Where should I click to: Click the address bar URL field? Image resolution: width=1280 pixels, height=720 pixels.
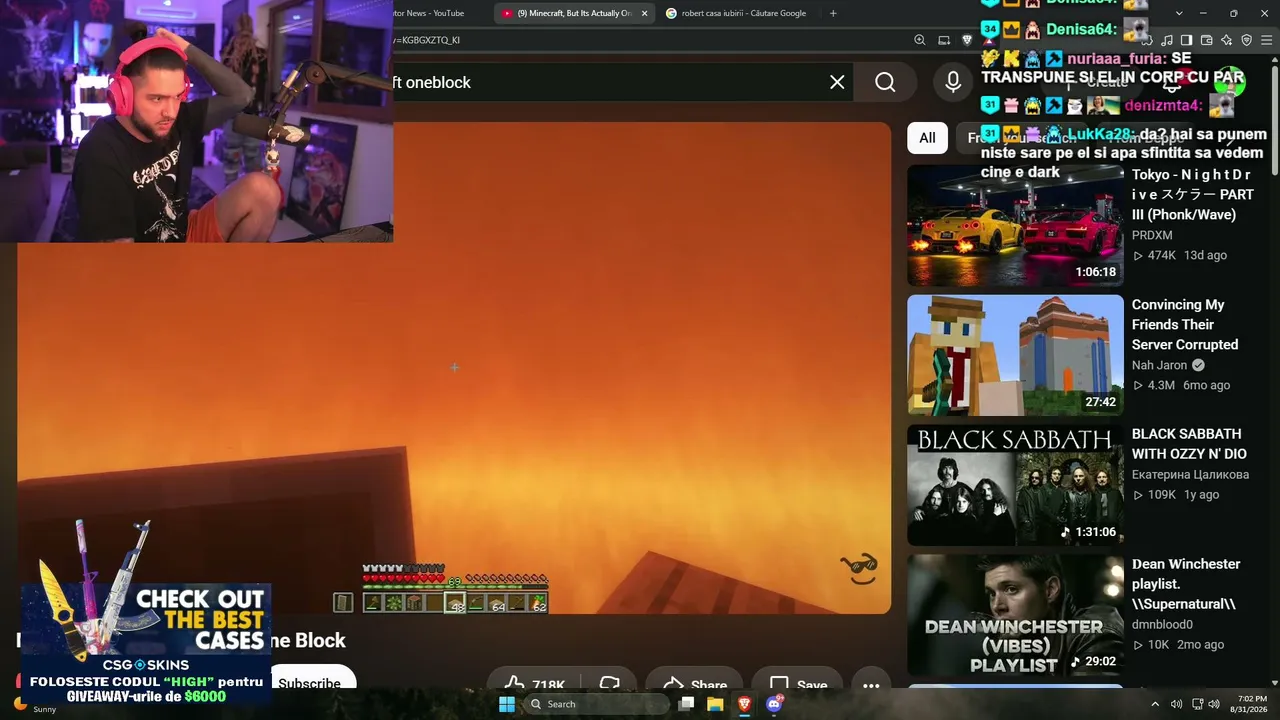(x=650, y=40)
